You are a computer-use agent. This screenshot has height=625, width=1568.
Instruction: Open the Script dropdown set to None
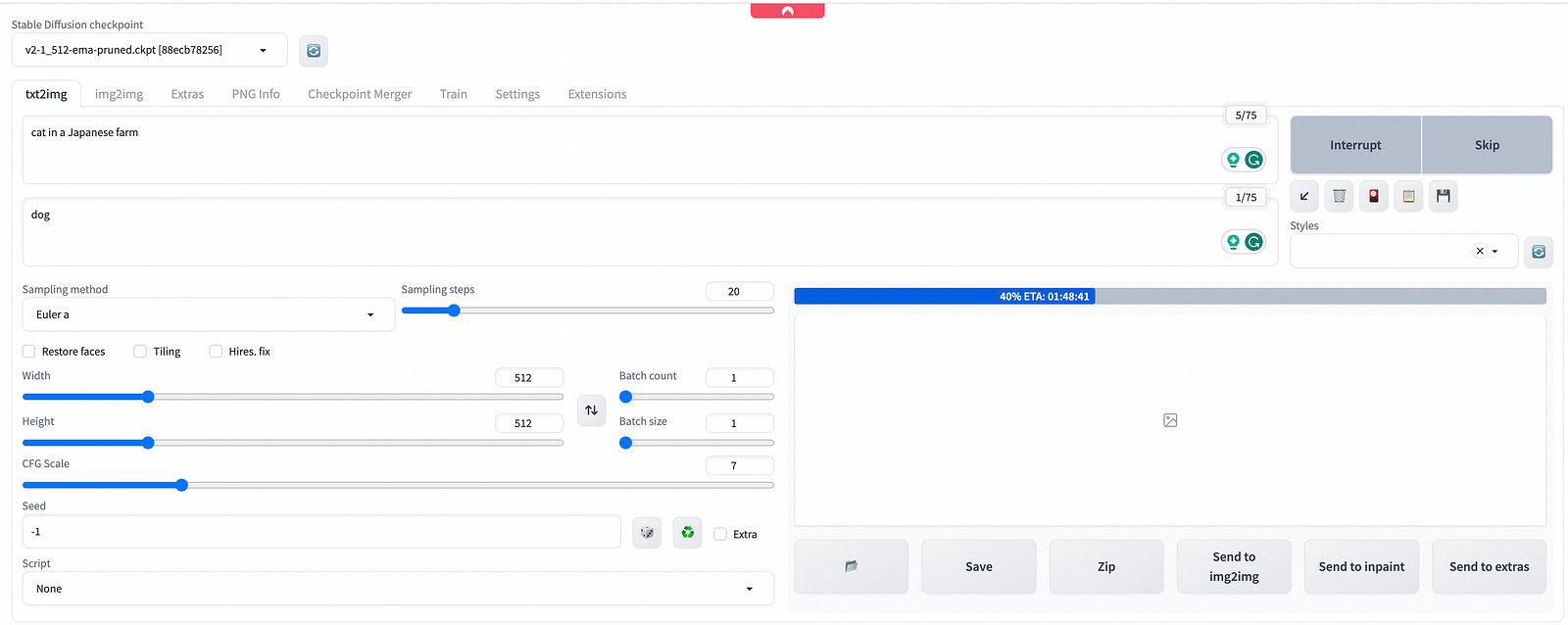point(398,589)
